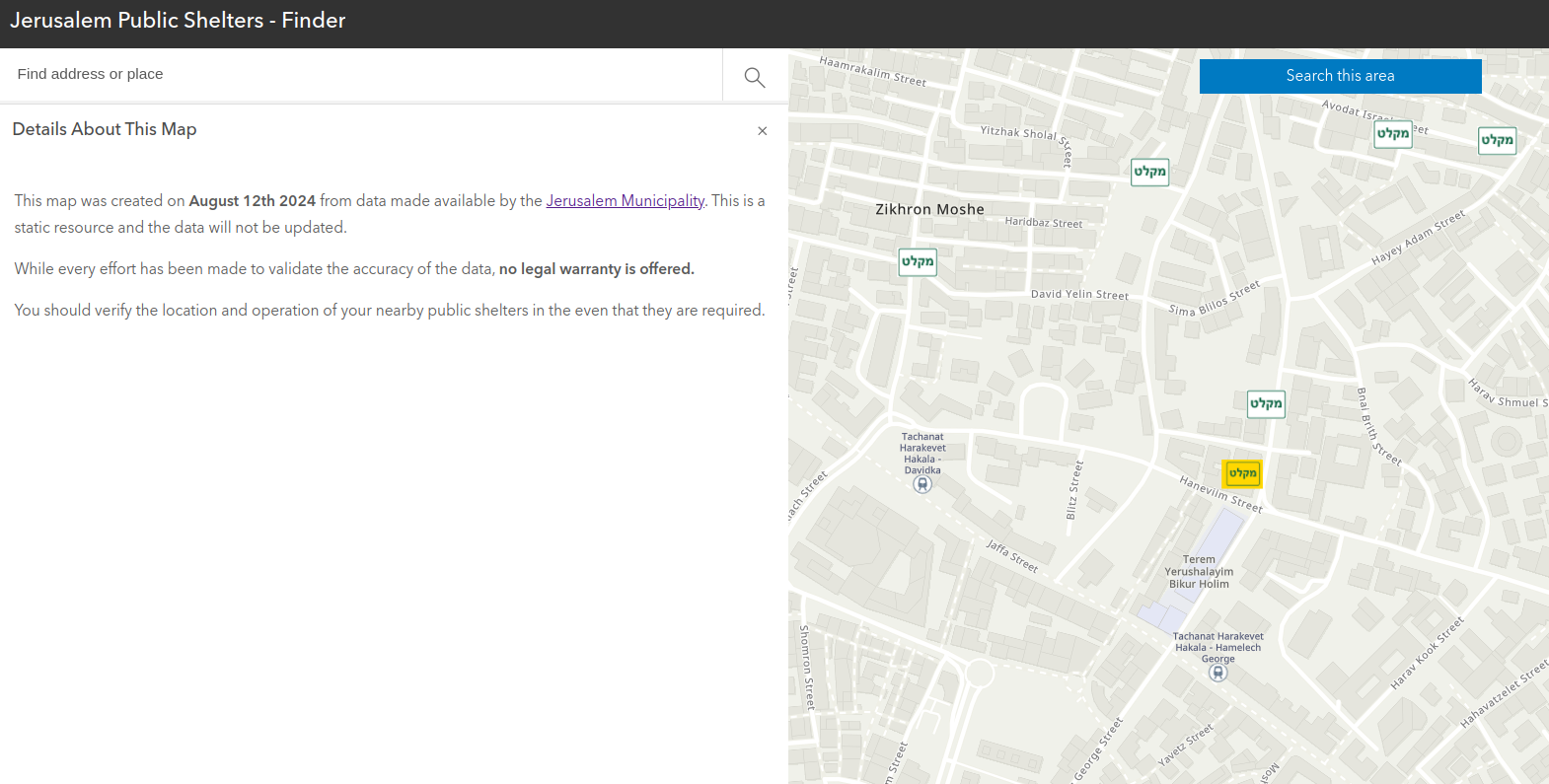
Task: Click the Jaffa Street label on map
Action: click(1012, 555)
